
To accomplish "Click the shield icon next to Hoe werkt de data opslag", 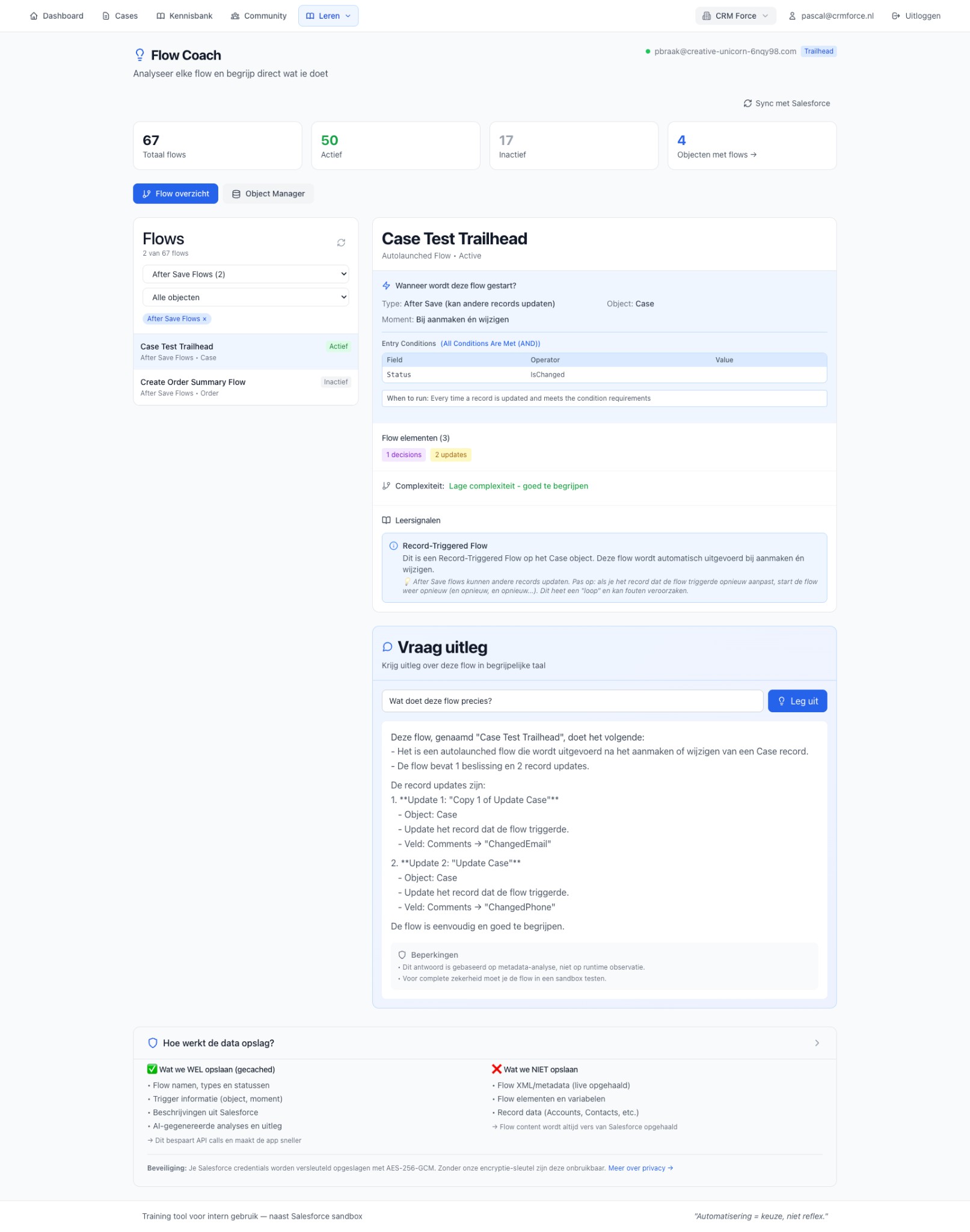I will click(153, 1043).
